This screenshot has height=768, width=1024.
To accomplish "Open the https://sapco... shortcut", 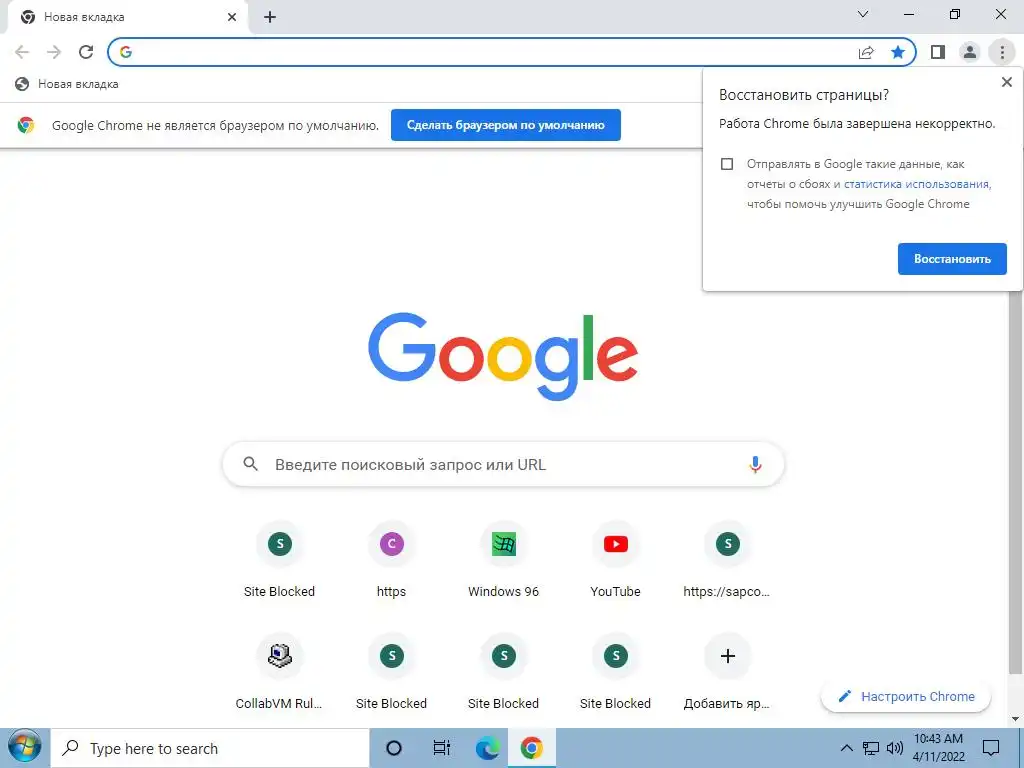I will click(728, 558).
